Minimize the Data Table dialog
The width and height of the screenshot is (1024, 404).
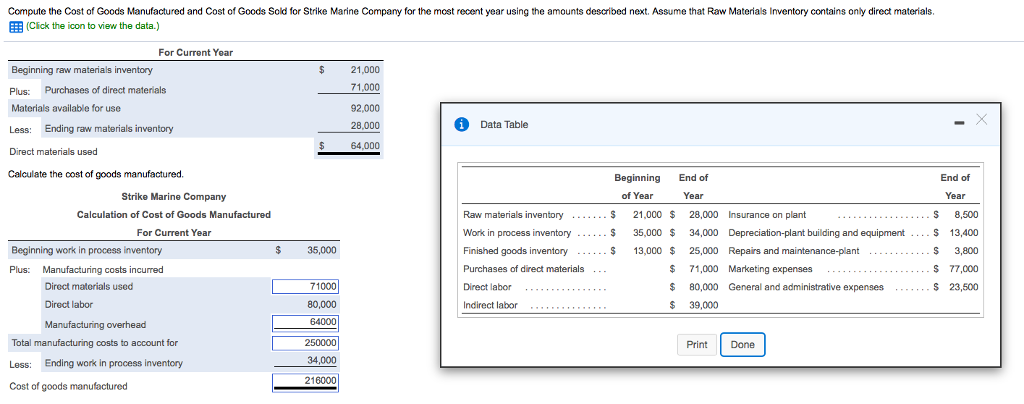[958, 121]
